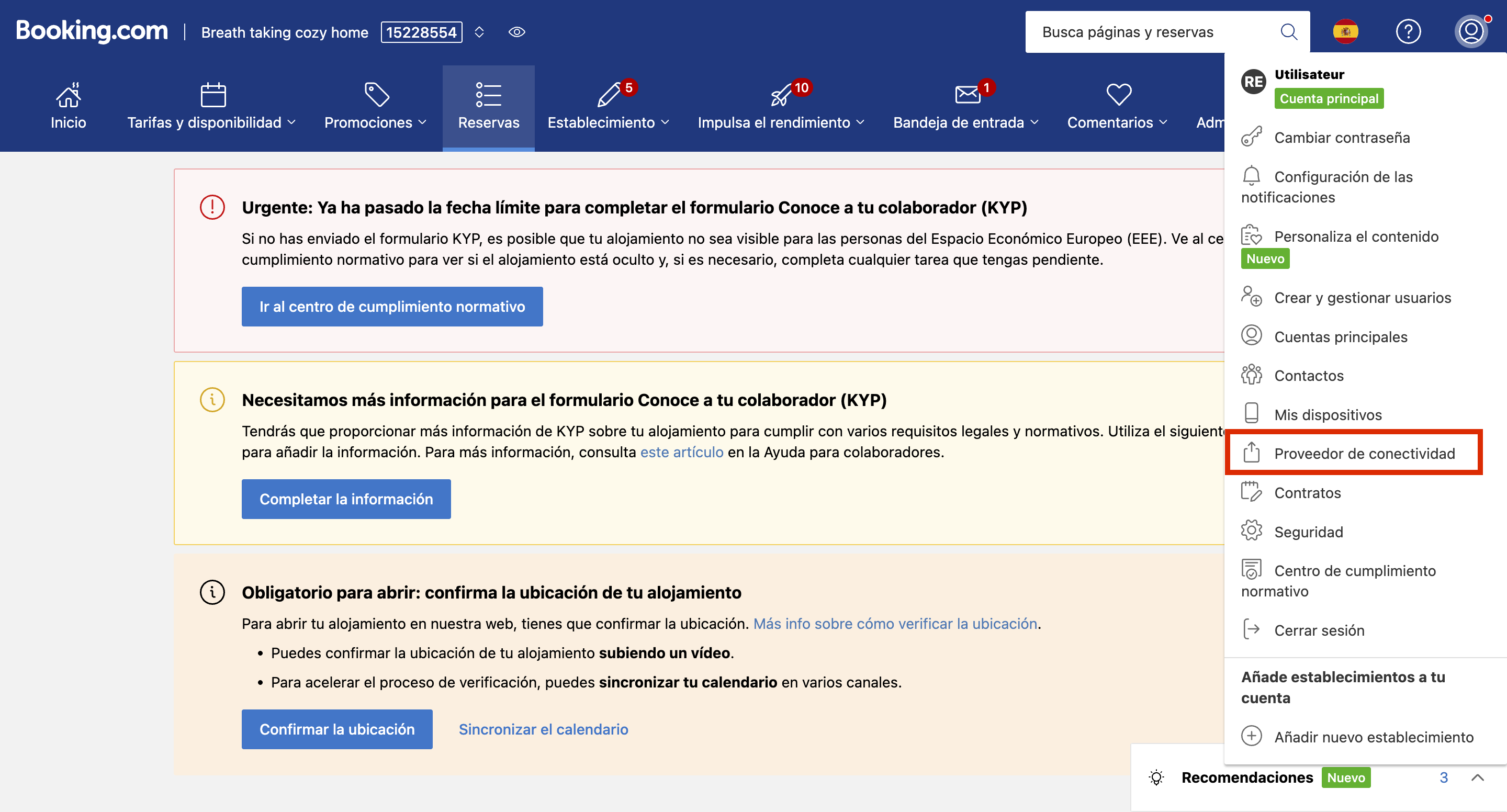Click Ir al centro de cumplimiento normativo button

click(392, 307)
